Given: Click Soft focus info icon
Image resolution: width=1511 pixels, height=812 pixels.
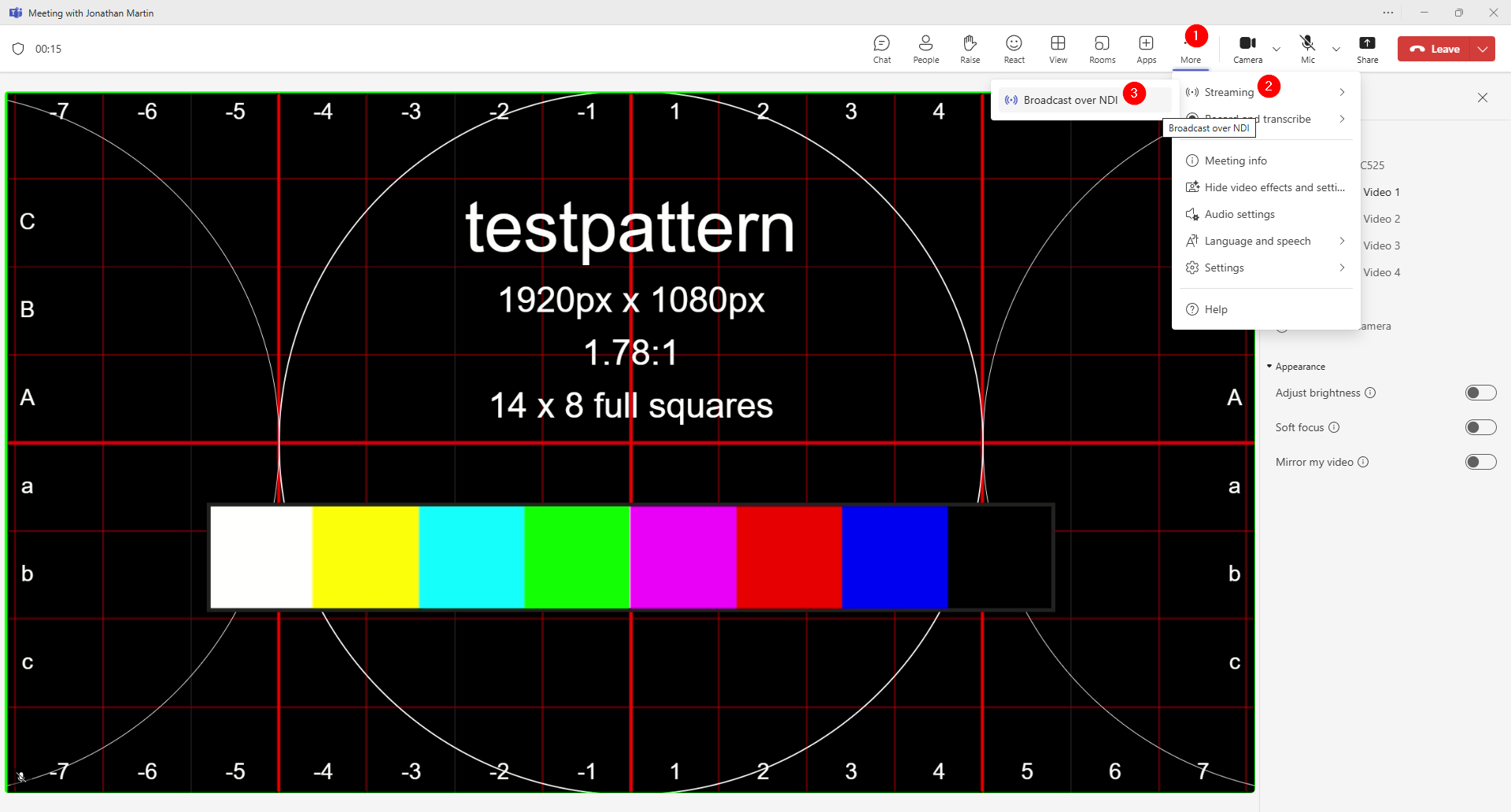Looking at the screenshot, I should (x=1334, y=427).
